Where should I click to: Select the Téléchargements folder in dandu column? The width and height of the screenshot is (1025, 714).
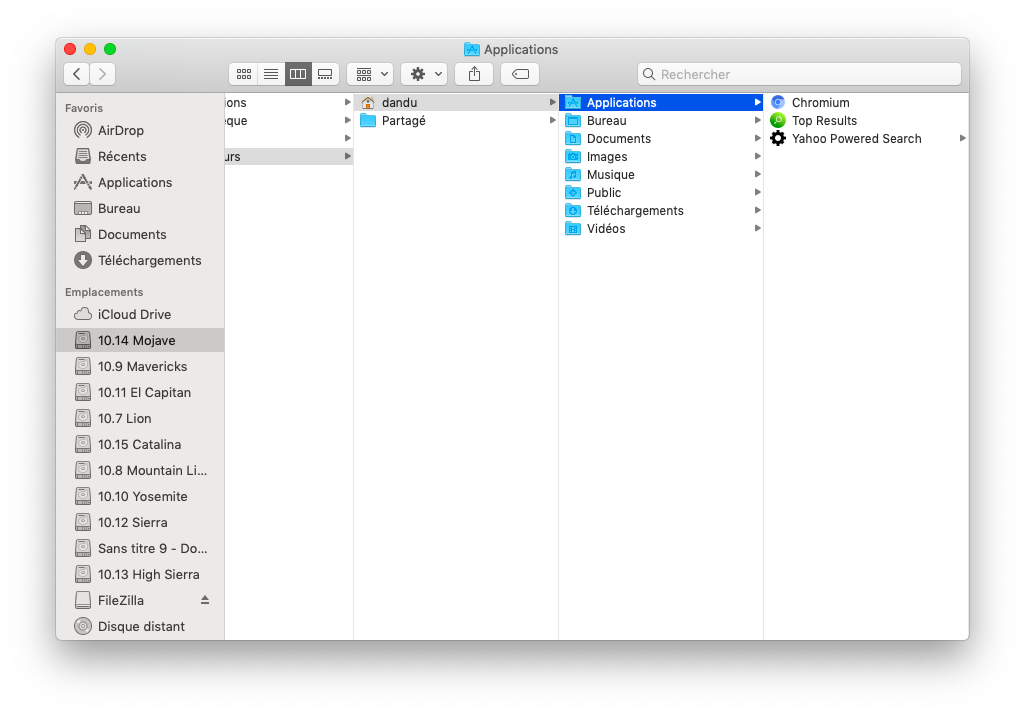pyautogui.click(x=661, y=211)
